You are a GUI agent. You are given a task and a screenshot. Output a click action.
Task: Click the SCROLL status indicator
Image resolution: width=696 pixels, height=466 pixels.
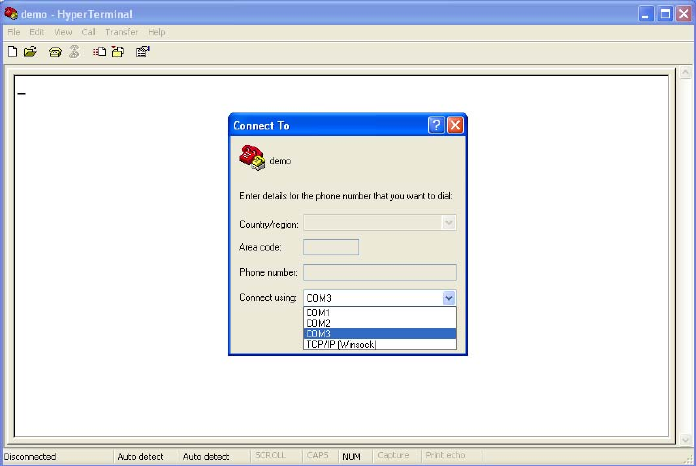[x=270, y=455]
